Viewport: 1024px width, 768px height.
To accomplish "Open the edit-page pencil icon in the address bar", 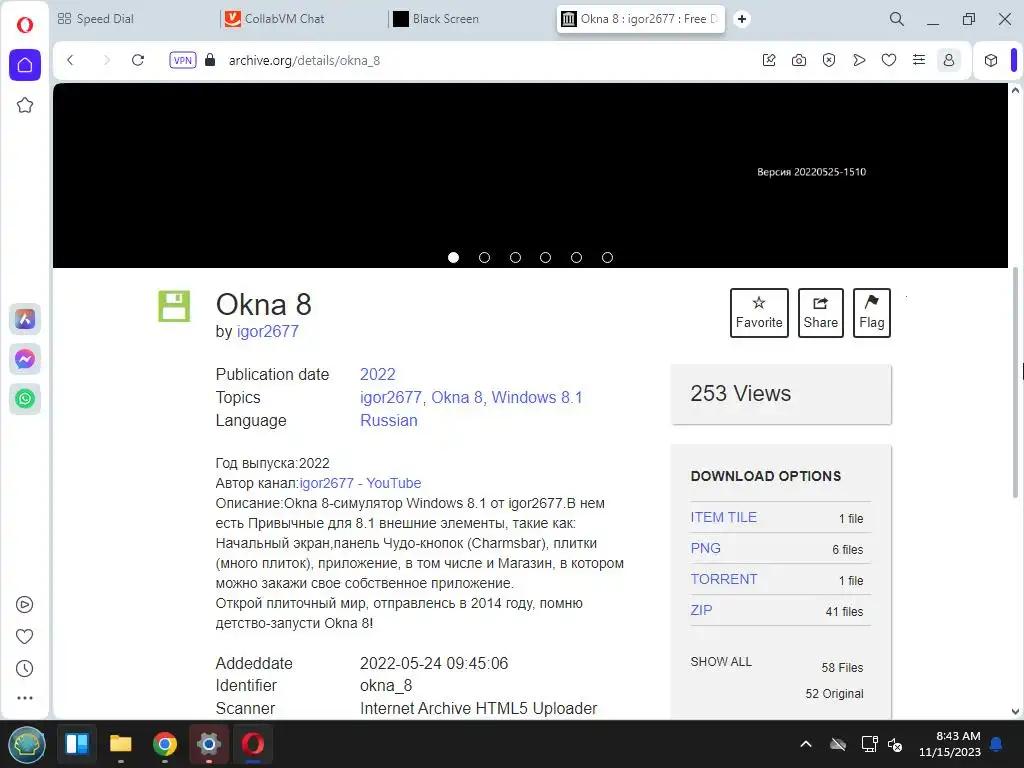I will tap(769, 60).
